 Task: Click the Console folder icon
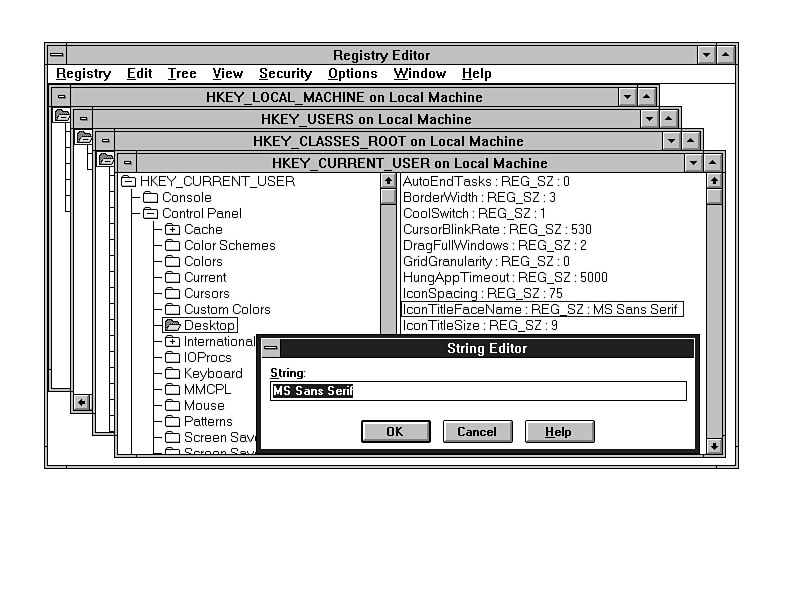(150, 197)
